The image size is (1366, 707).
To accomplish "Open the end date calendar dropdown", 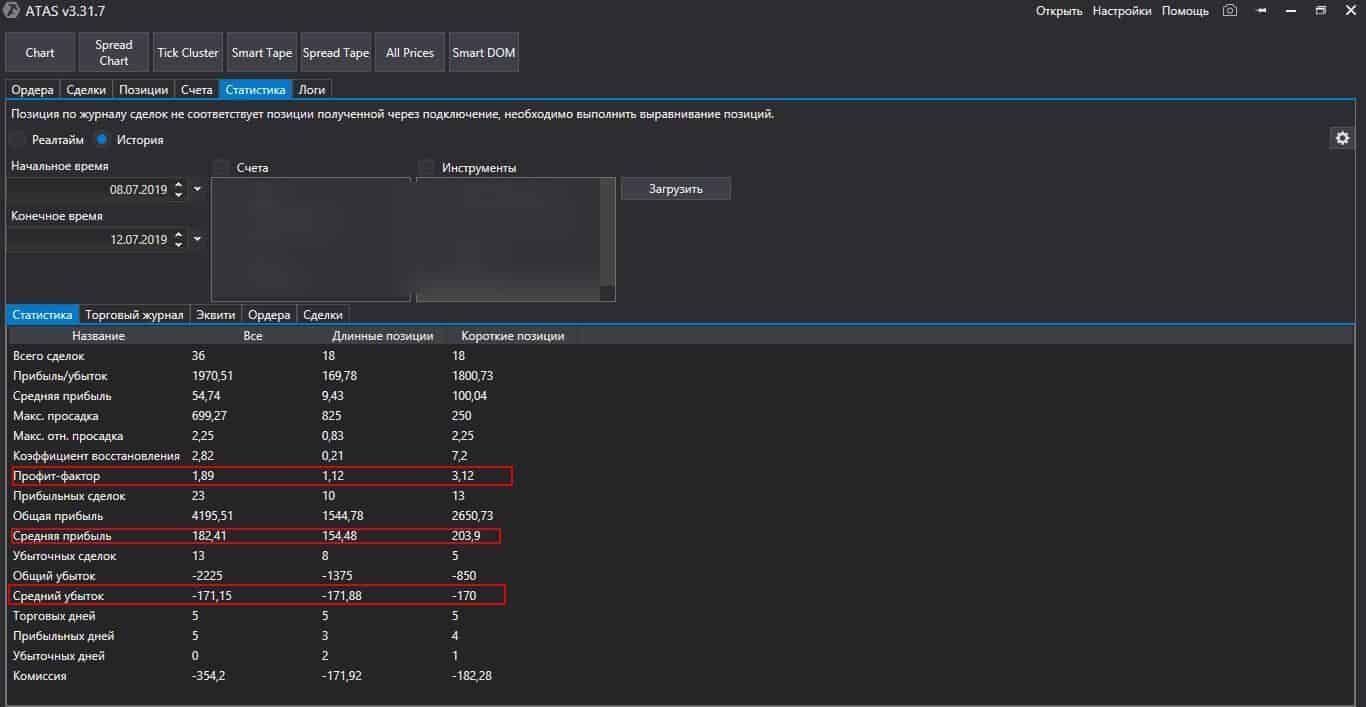I will click(x=196, y=239).
